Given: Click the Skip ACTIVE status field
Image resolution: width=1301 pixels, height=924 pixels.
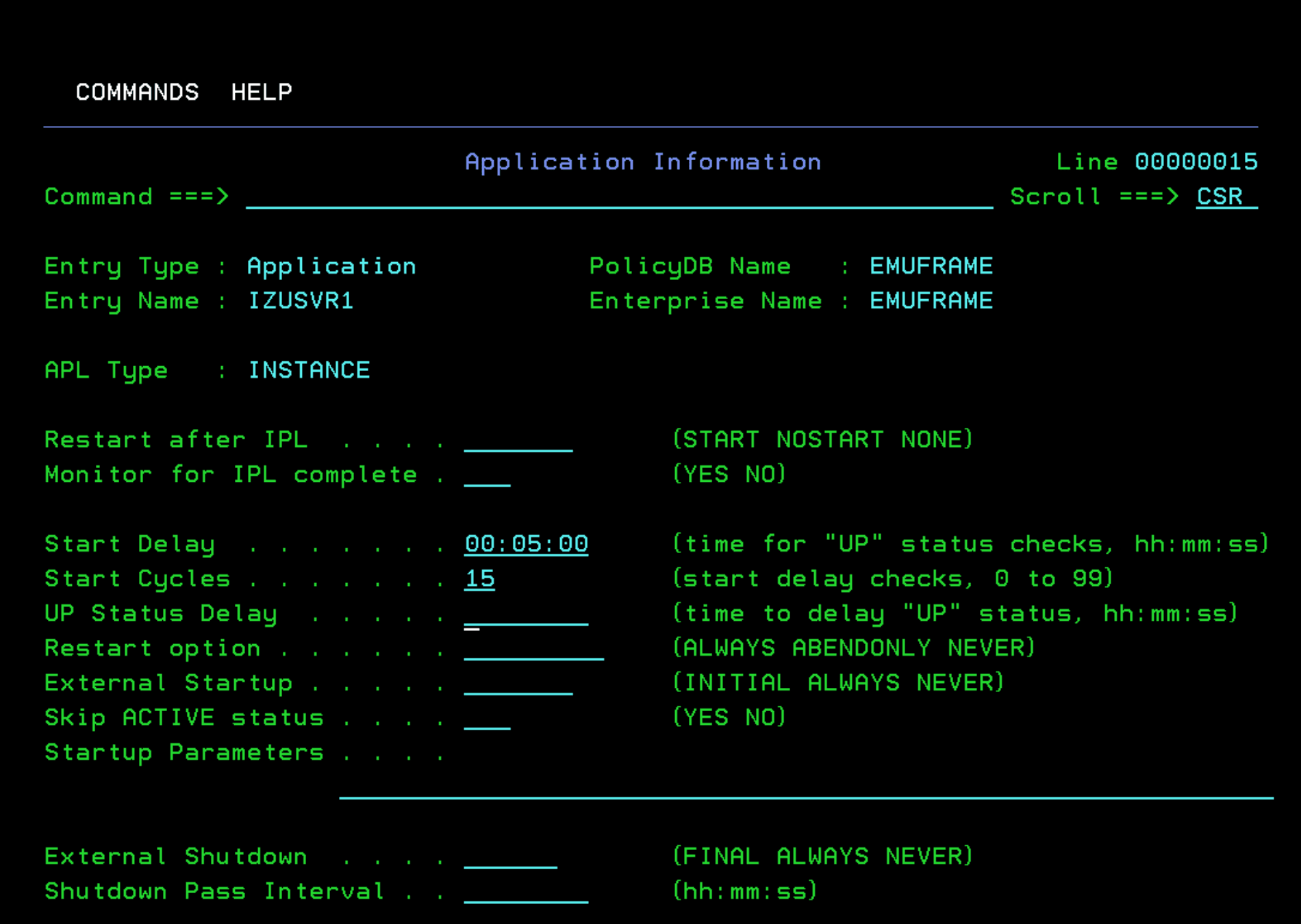Looking at the screenshot, I should click(488, 718).
